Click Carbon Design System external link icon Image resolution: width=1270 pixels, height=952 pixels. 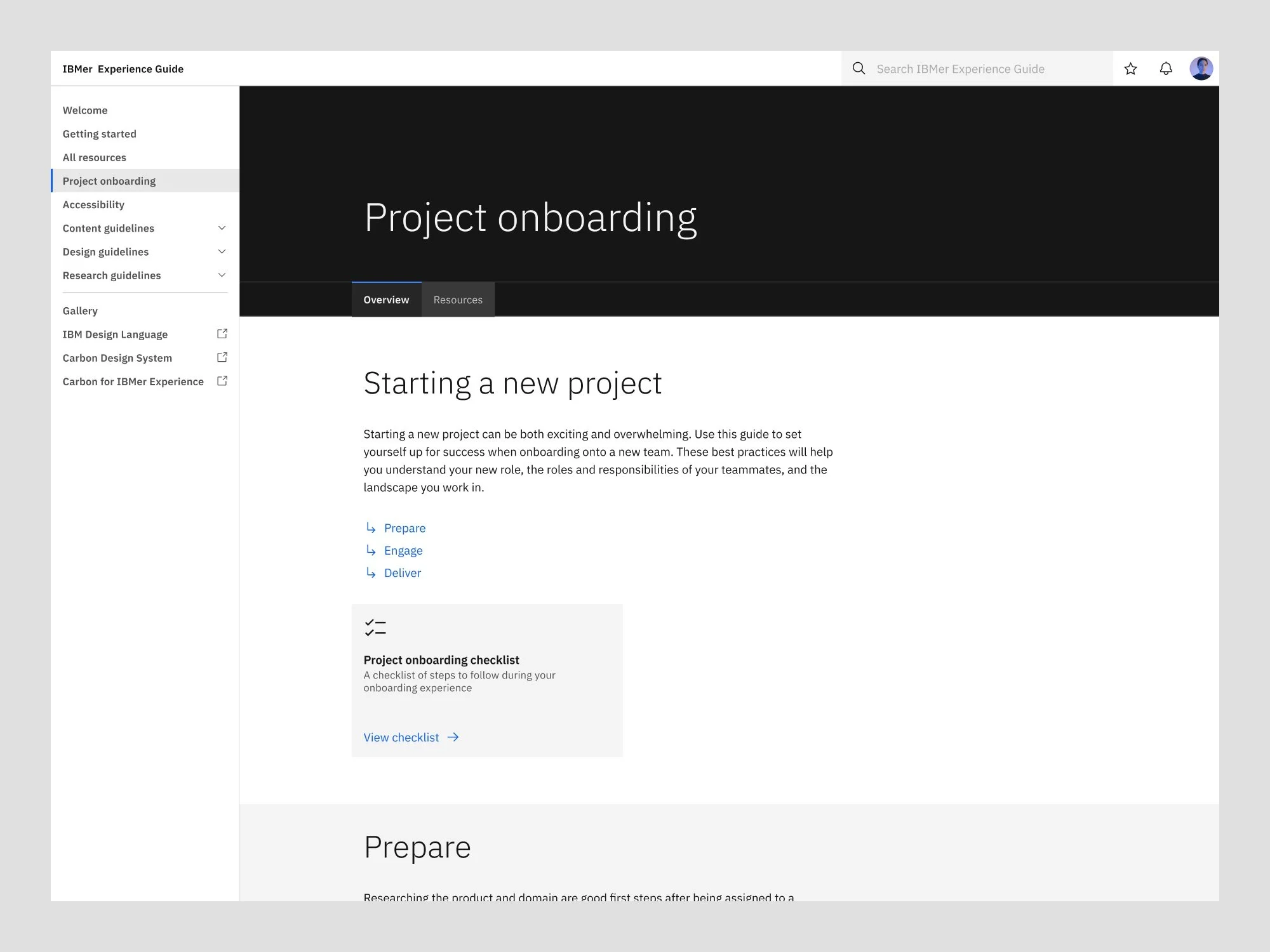click(222, 357)
